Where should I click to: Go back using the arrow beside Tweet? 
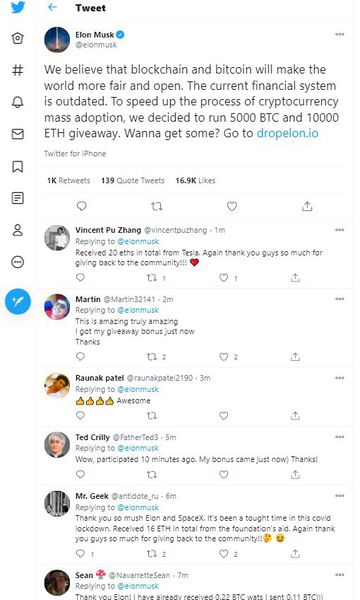[x=52, y=7]
